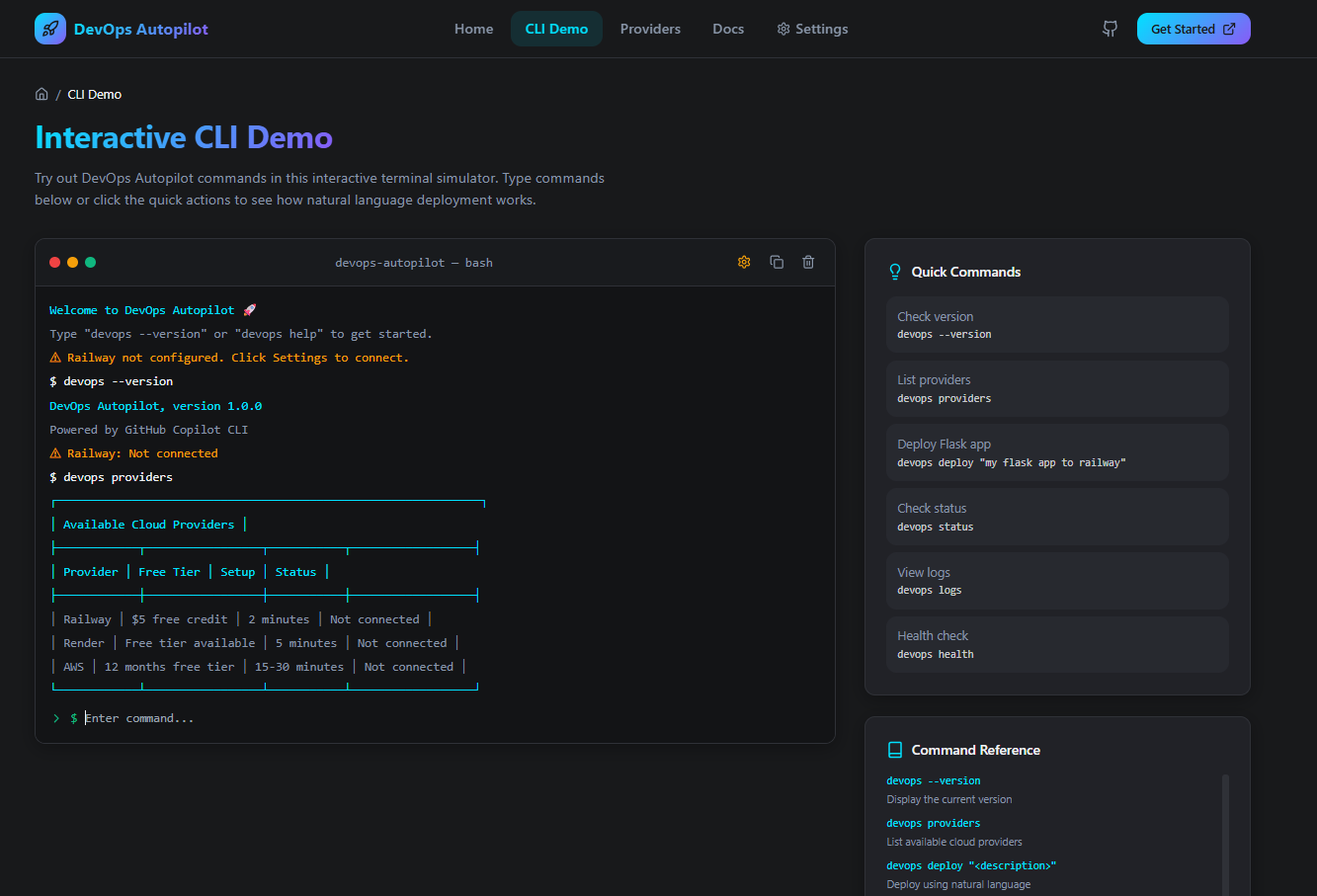
Task: Click the Command Reference panel heading
Action: (x=976, y=750)
